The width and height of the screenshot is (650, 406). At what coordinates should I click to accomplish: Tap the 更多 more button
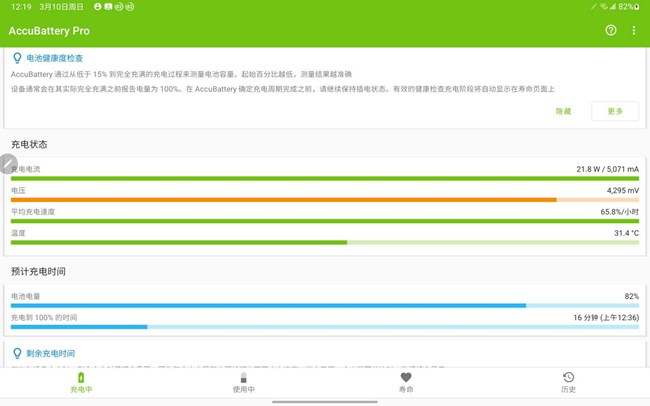(x=615, y=111)
